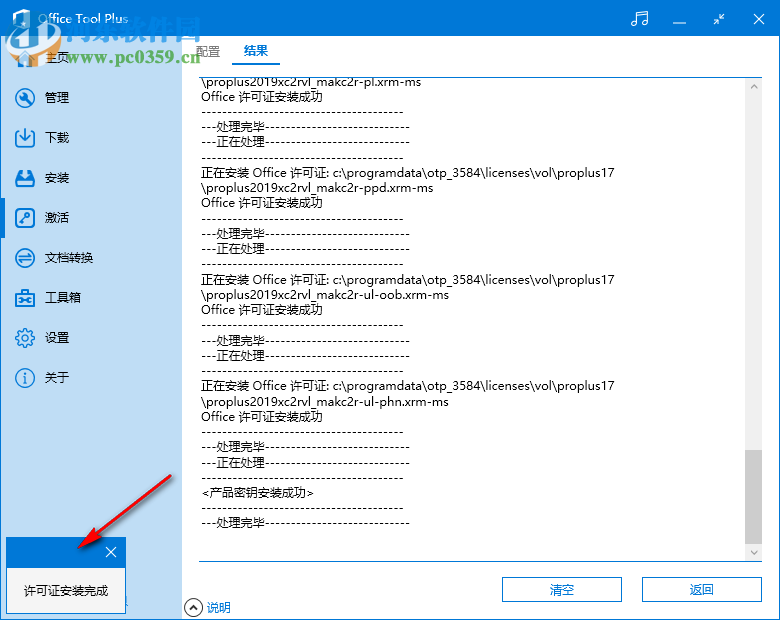780x620 pixels.
Task: Select 设置 label in the sidebar
Action: [57, 338]
